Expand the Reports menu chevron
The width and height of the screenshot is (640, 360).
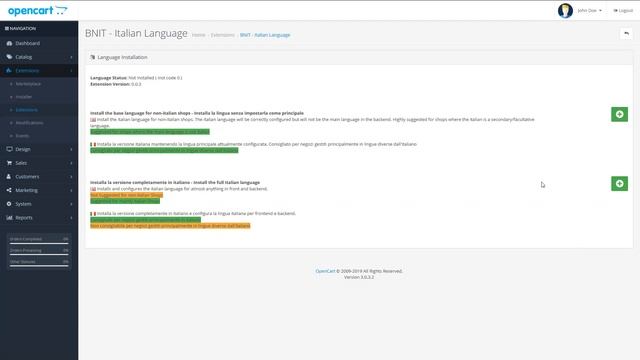[71, 218]
